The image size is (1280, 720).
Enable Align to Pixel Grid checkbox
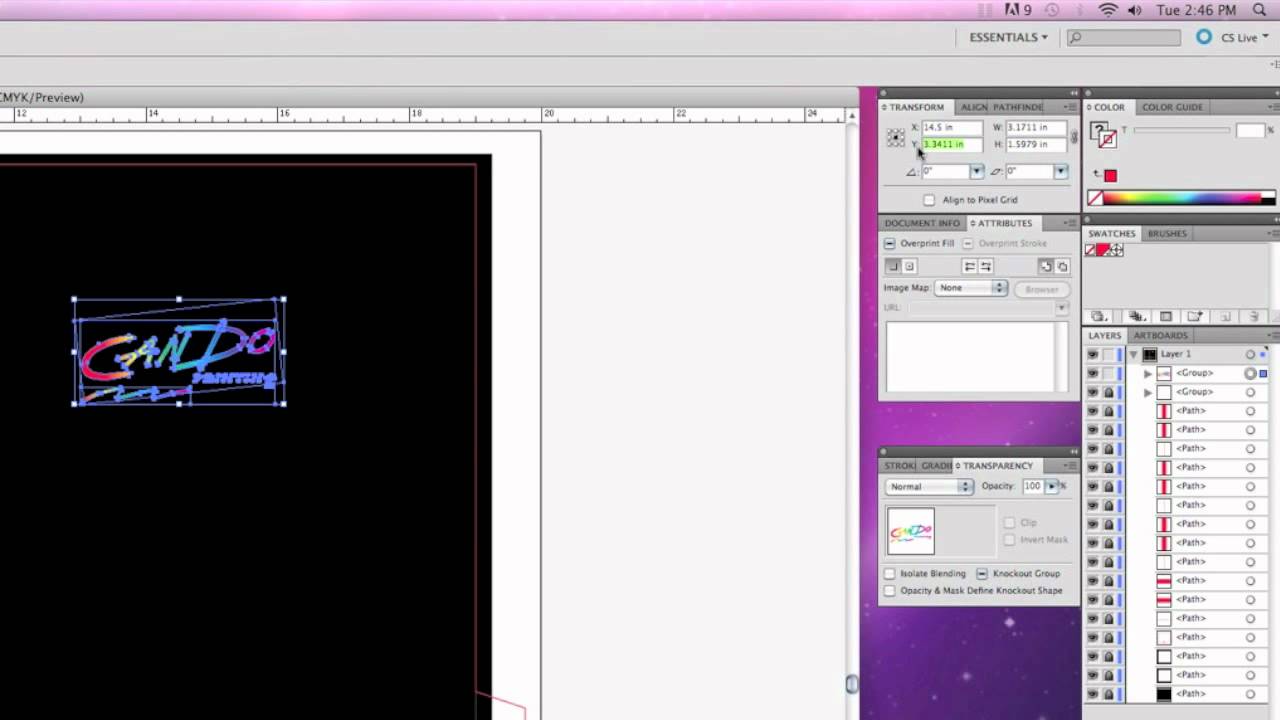click(x=929, y=200)
